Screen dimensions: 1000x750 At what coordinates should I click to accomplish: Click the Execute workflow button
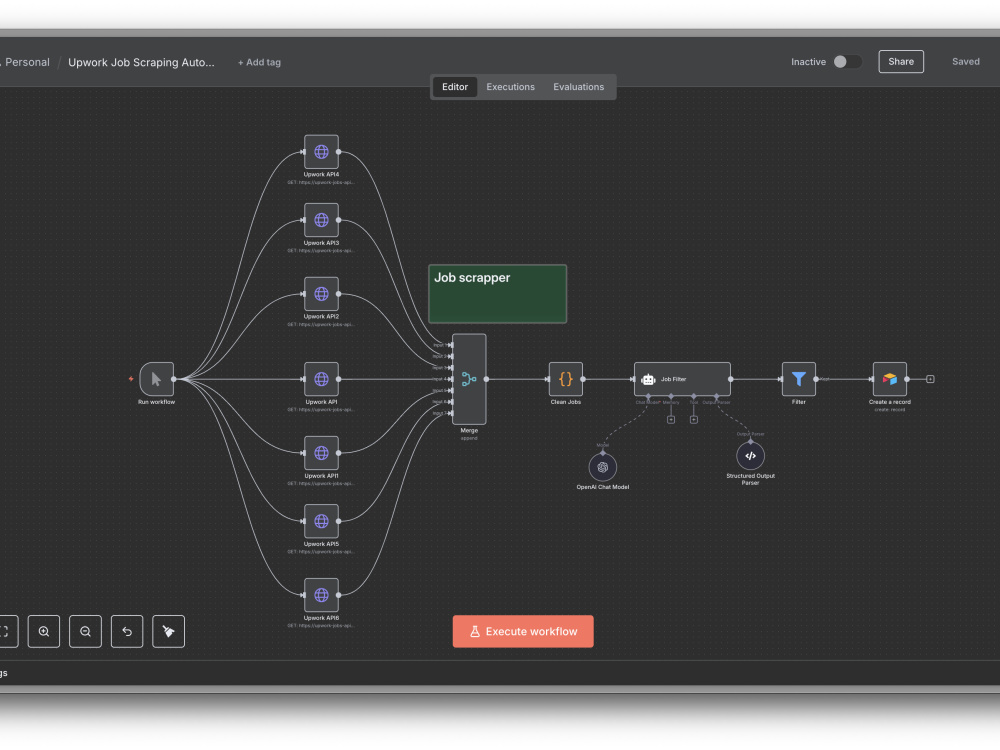[x=523, y=631]
